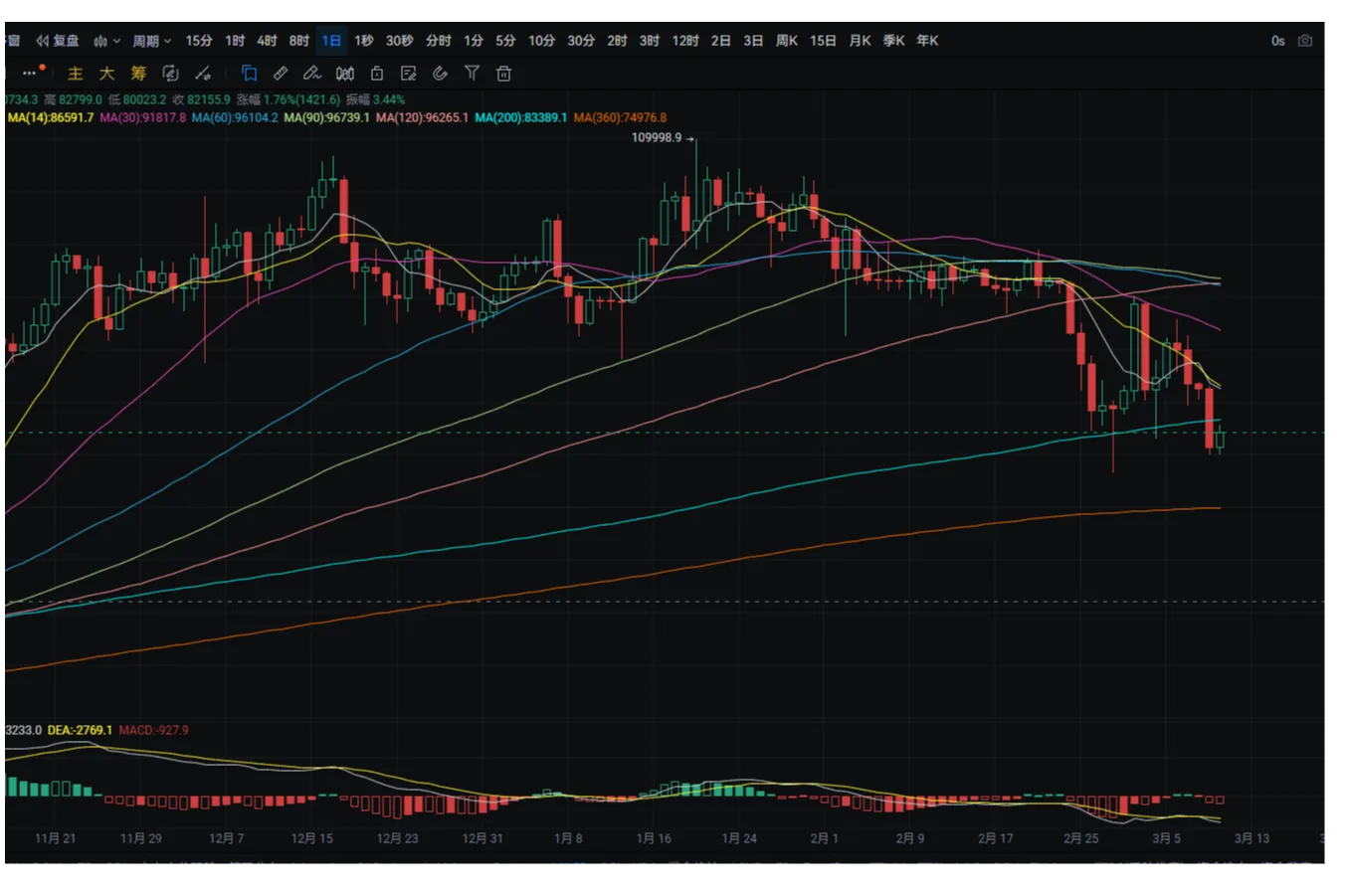1345x896 pixels.
Task: Set the timeframe to 2日
Action: point(721,41)
